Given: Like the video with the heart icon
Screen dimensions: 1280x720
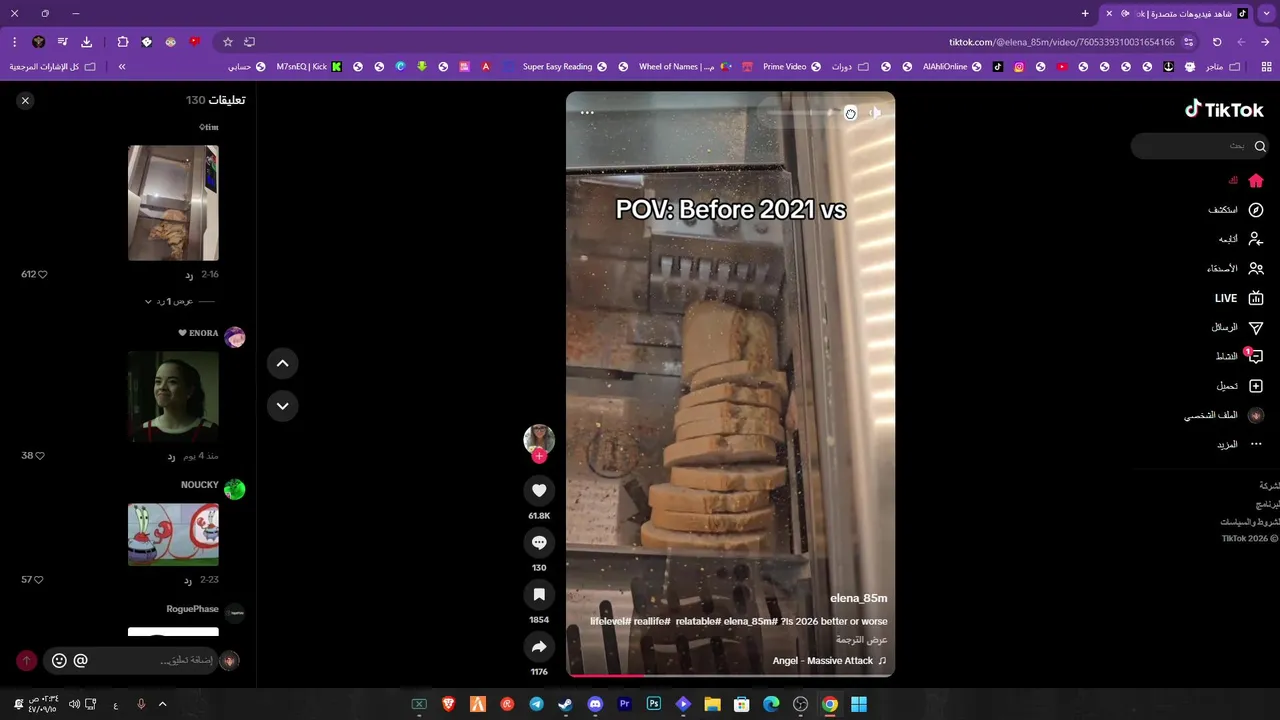Looking at the screenshot, I should pos(539,490).
